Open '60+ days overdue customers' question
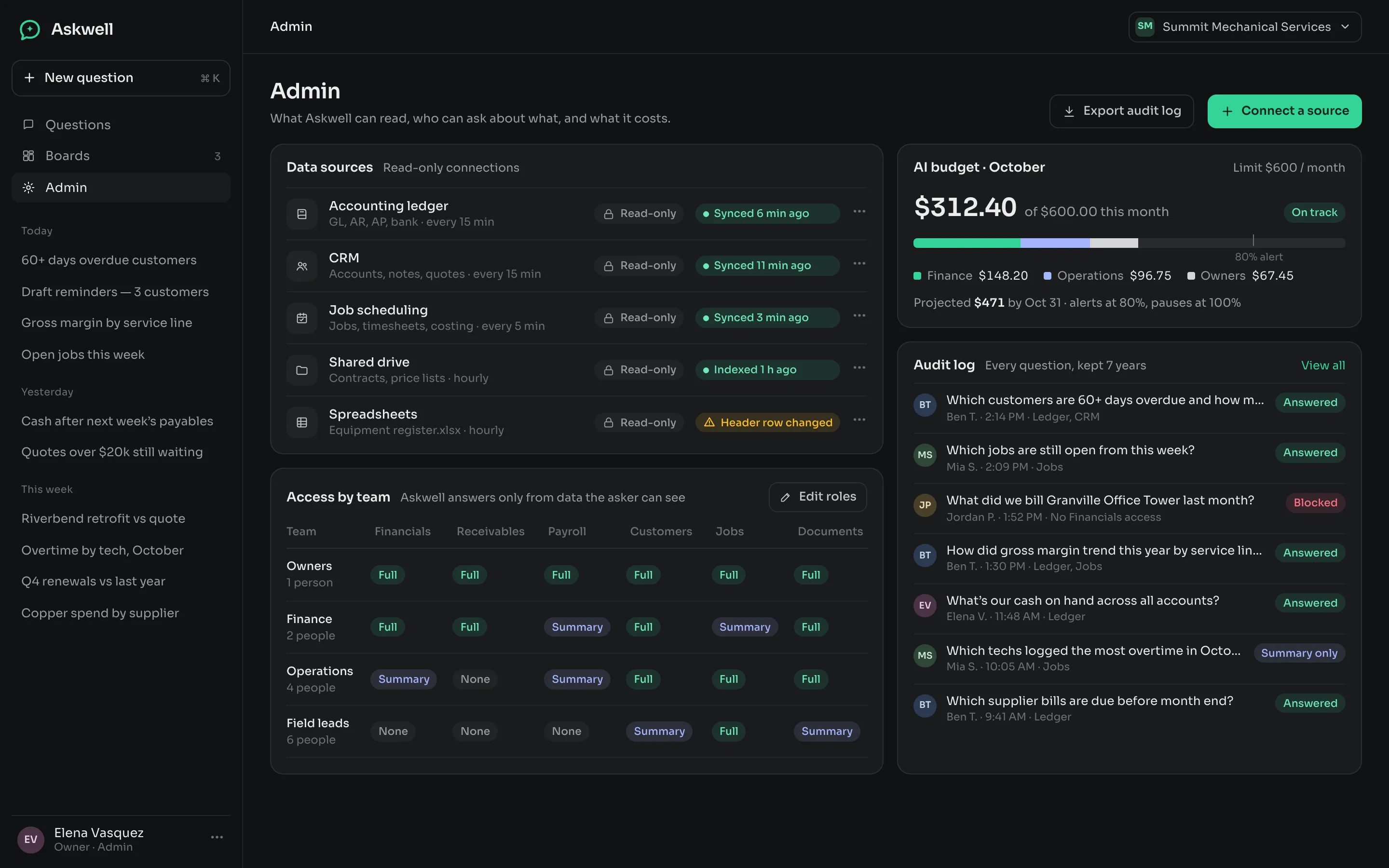 [x=109, y=260]
